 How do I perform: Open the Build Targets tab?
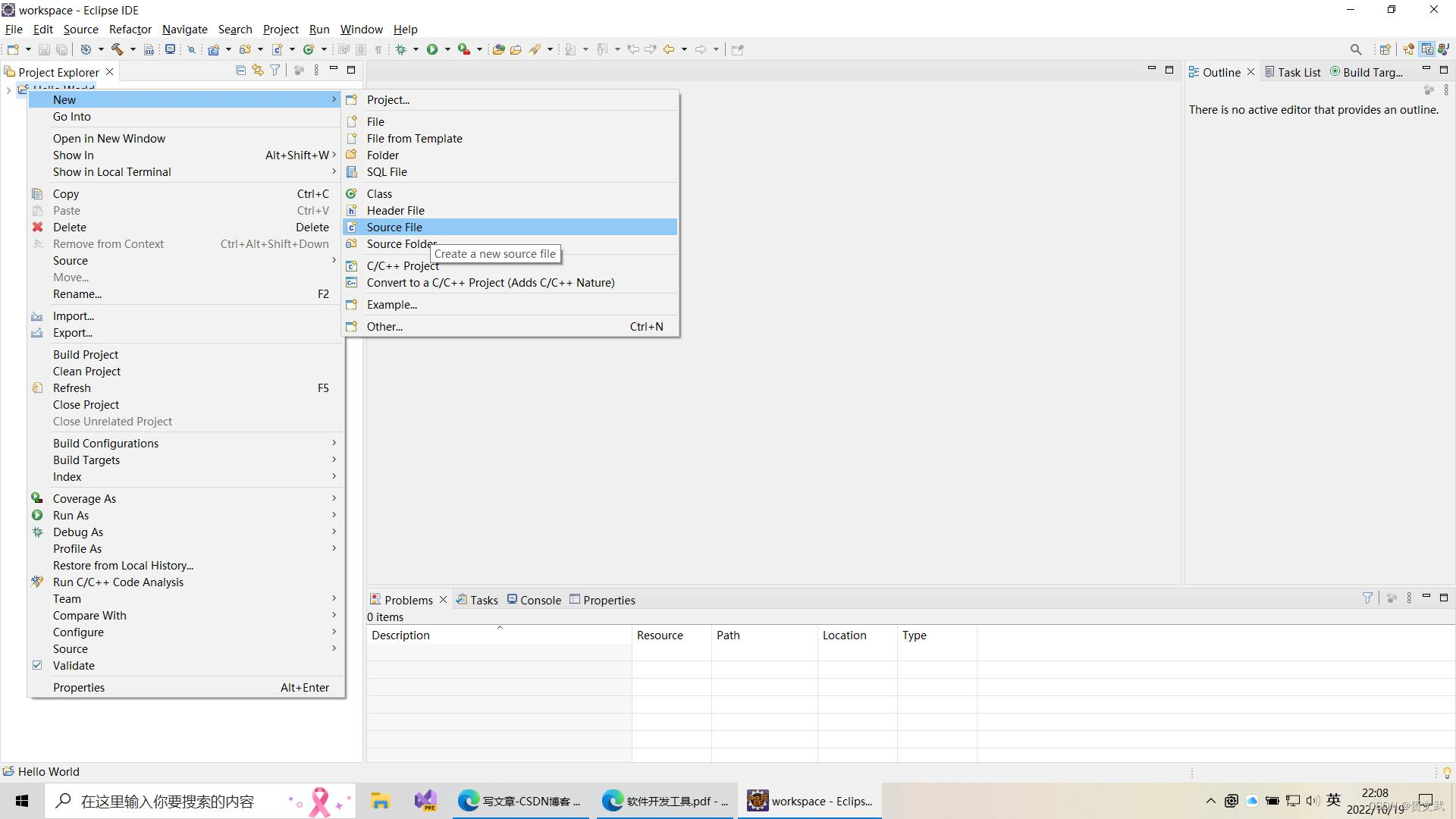pos(1367,72)
